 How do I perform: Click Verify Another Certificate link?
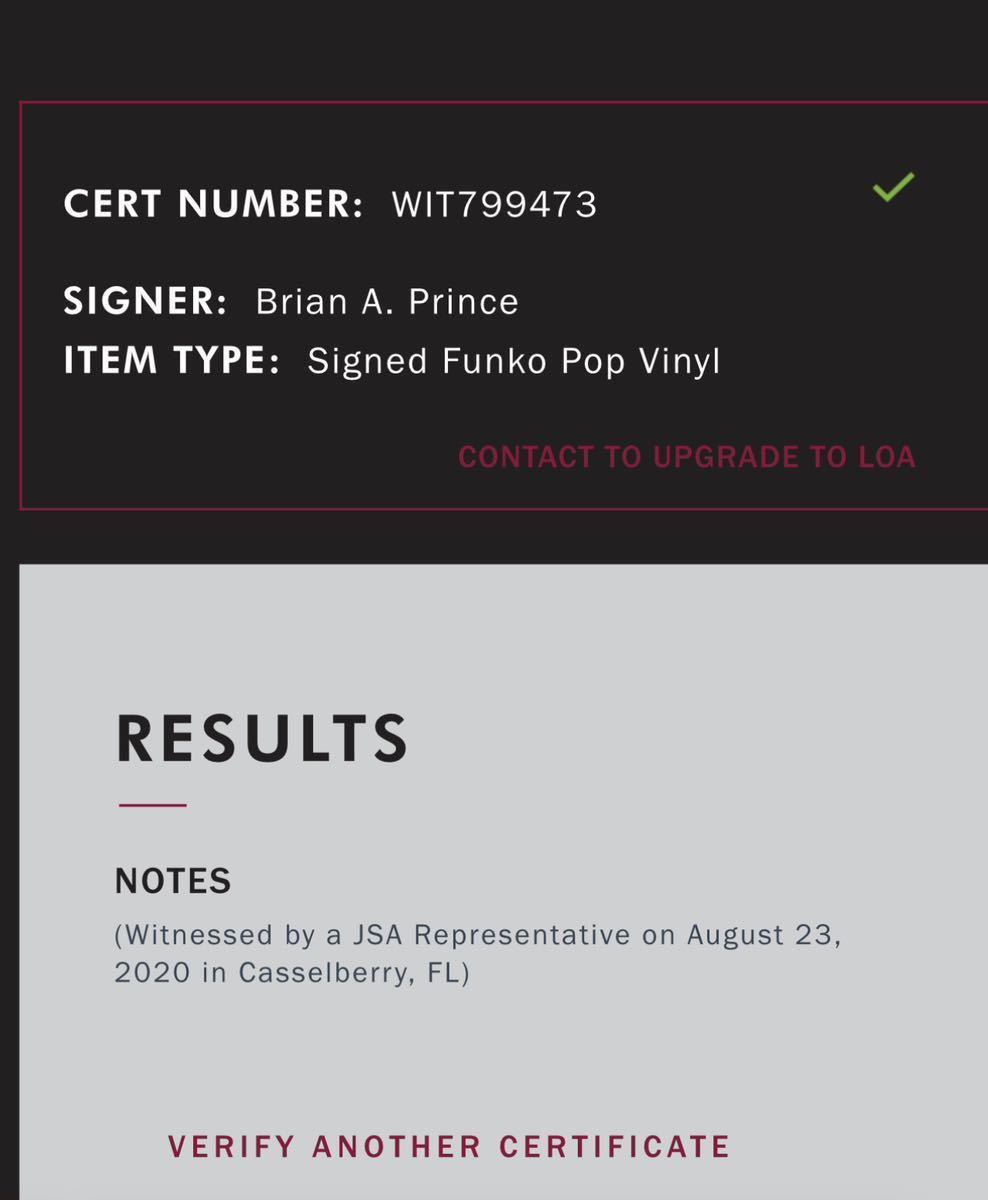(449, 1146)
